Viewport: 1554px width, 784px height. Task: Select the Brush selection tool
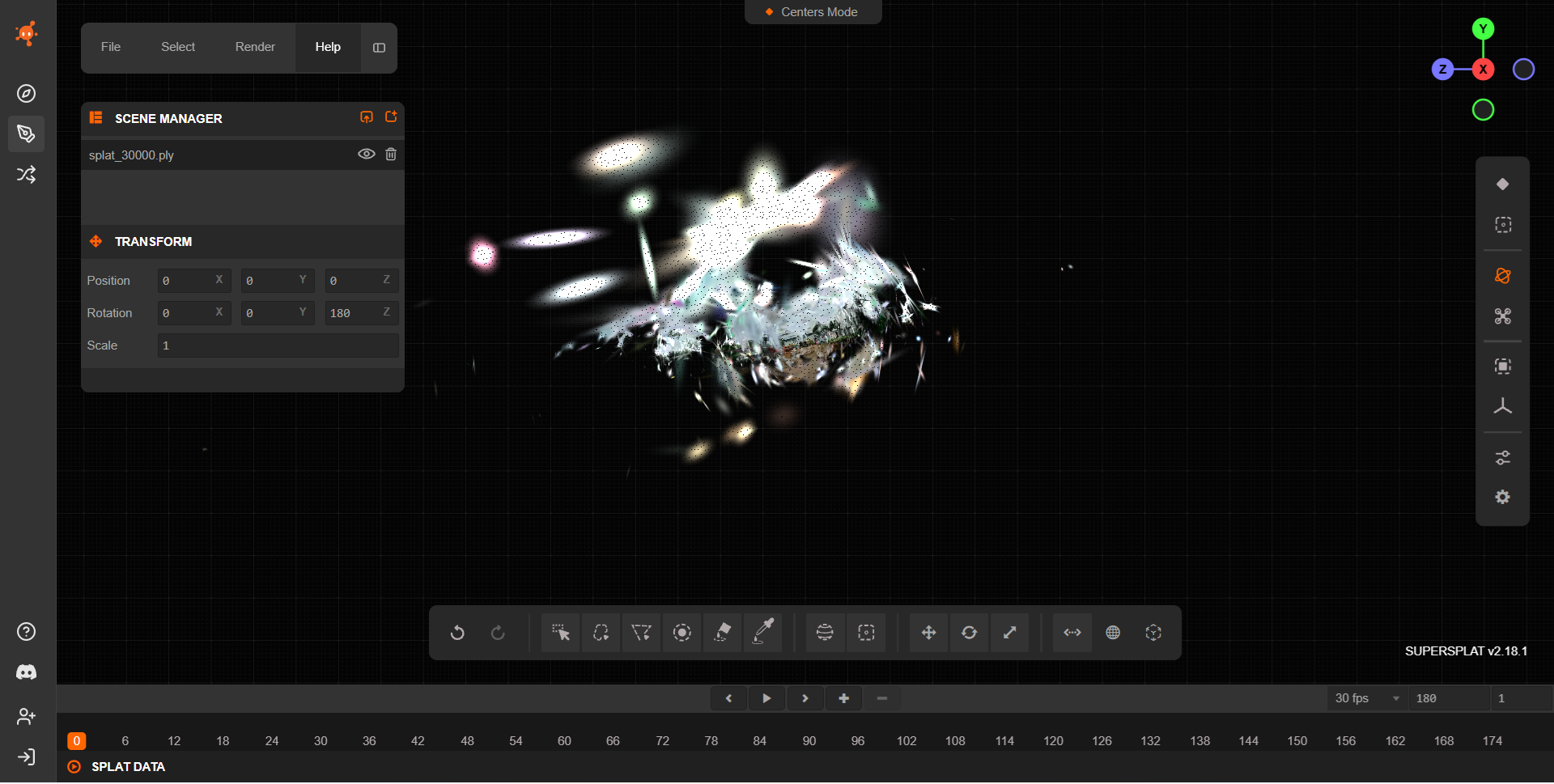pos(682,633)
